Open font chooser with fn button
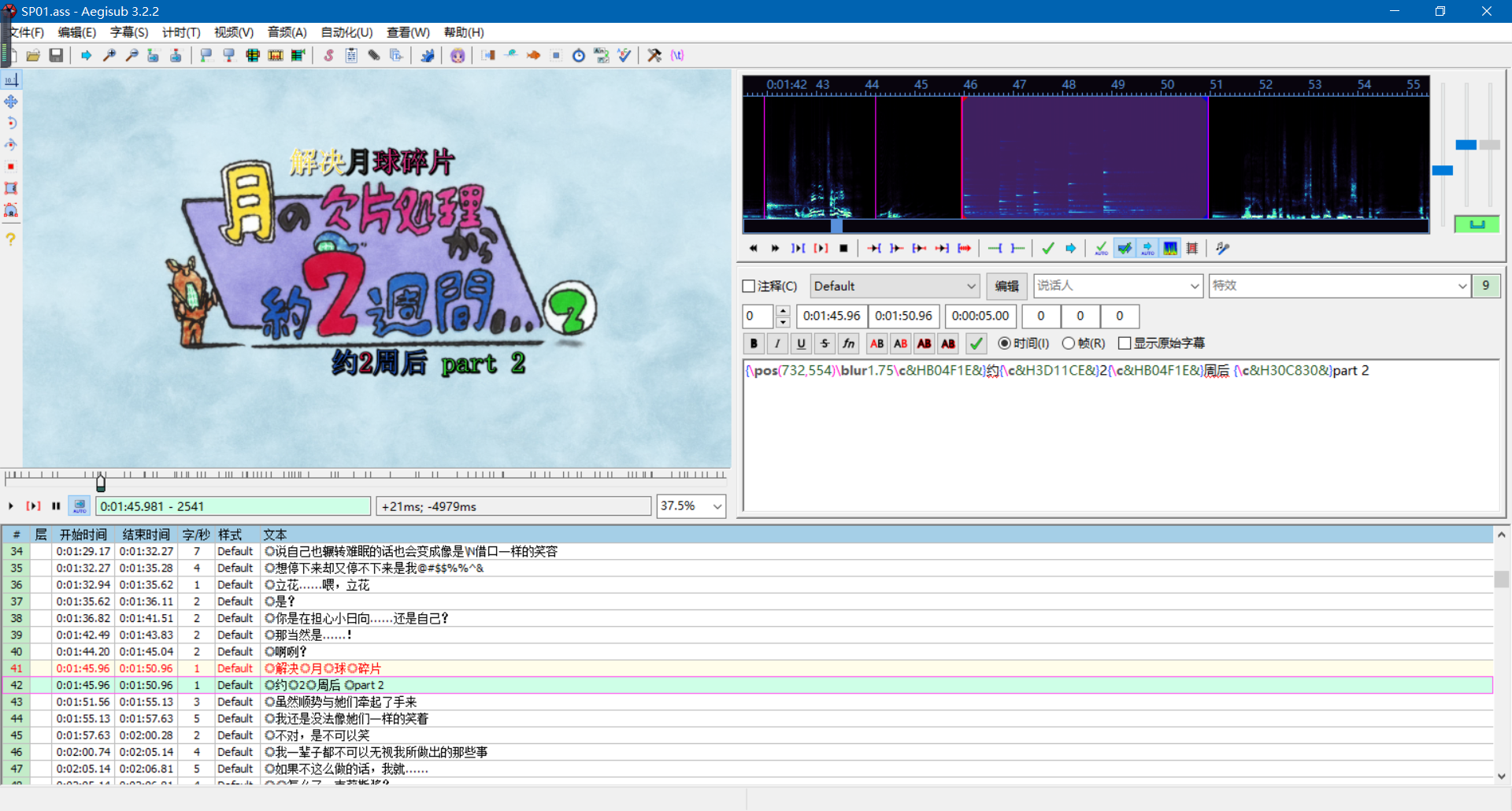 848,343
